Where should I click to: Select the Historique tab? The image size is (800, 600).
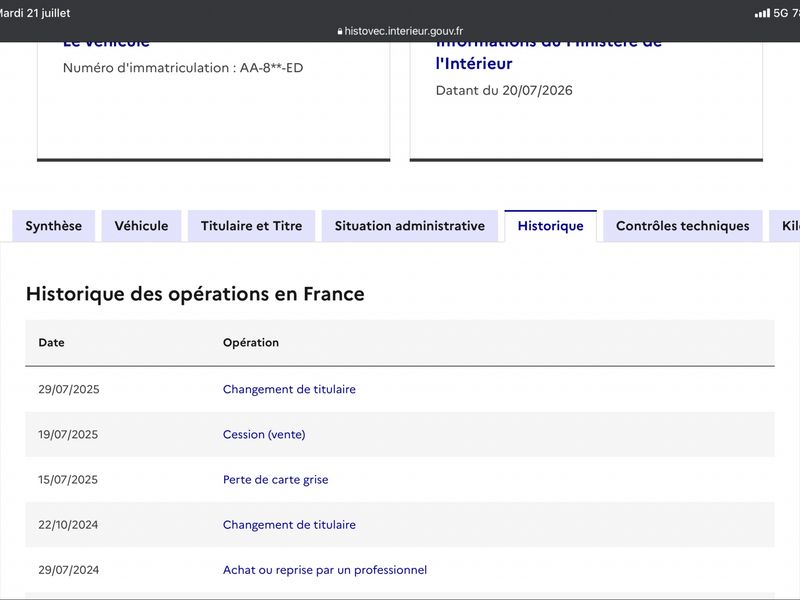[x=551, y=226]
